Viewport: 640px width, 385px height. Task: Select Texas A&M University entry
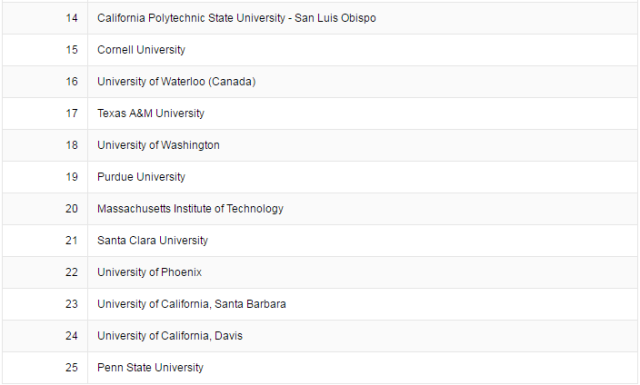tap(151, 113)
